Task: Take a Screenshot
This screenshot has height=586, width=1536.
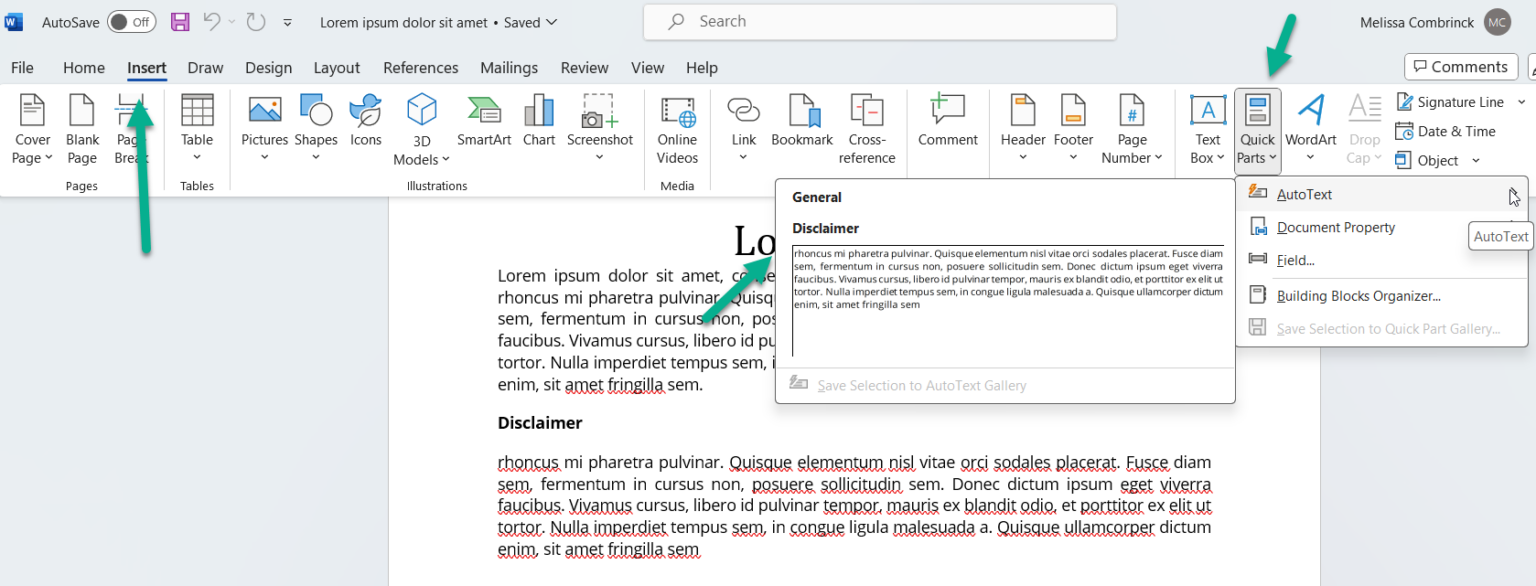Action: click(x=600, y=129)
